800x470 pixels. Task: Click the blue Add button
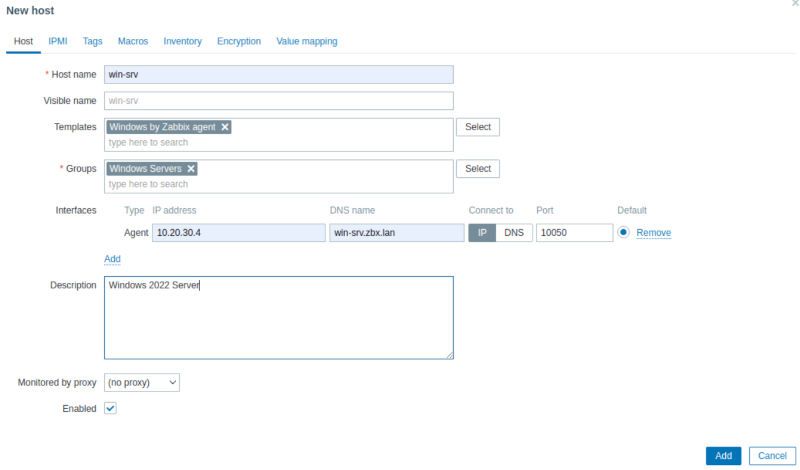pyautogui.click(x=723, y=456)
